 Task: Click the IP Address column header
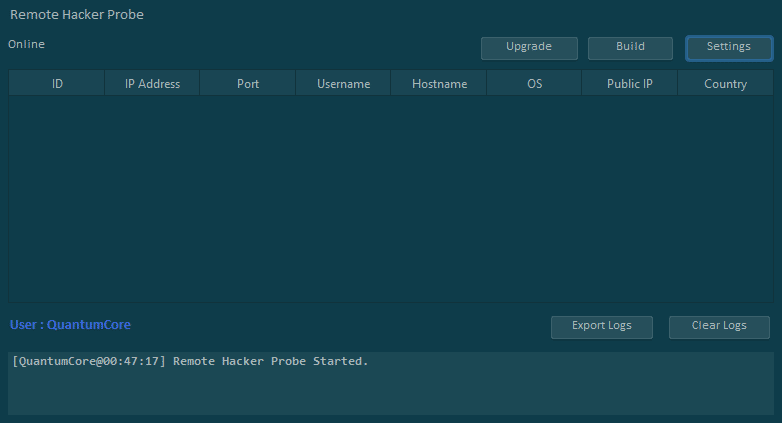pos(152,84)
